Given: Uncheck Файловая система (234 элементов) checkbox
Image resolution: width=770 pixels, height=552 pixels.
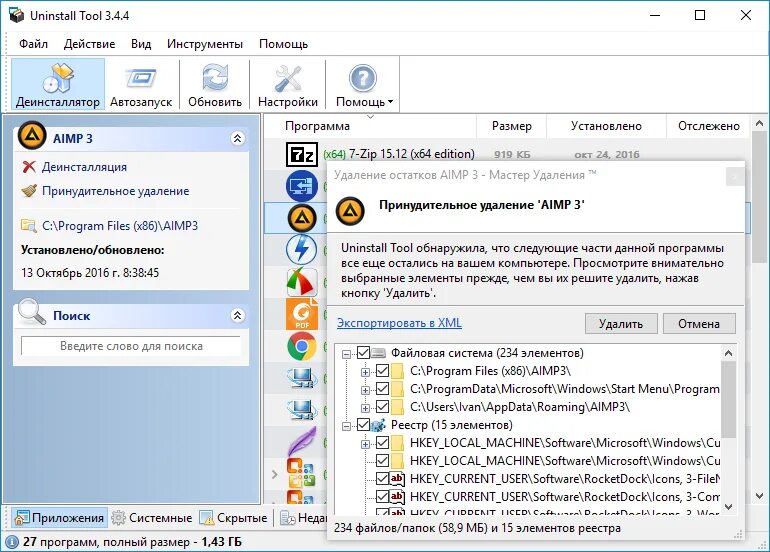Looking at the screenshot, I should [x=363, y=353].
